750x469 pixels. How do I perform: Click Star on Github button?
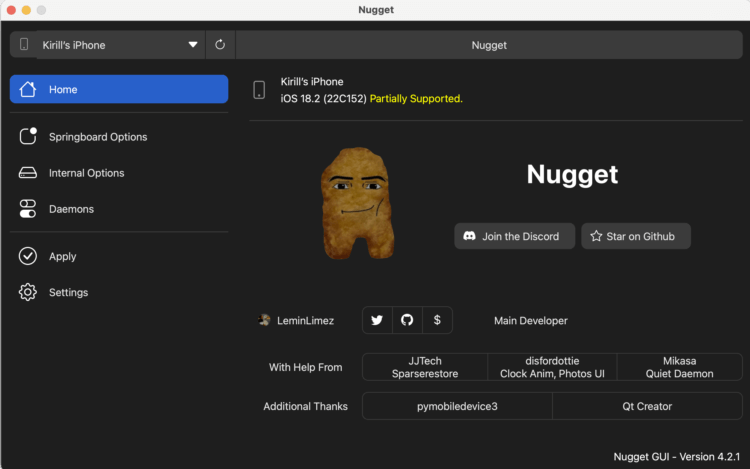pos(636,236)
